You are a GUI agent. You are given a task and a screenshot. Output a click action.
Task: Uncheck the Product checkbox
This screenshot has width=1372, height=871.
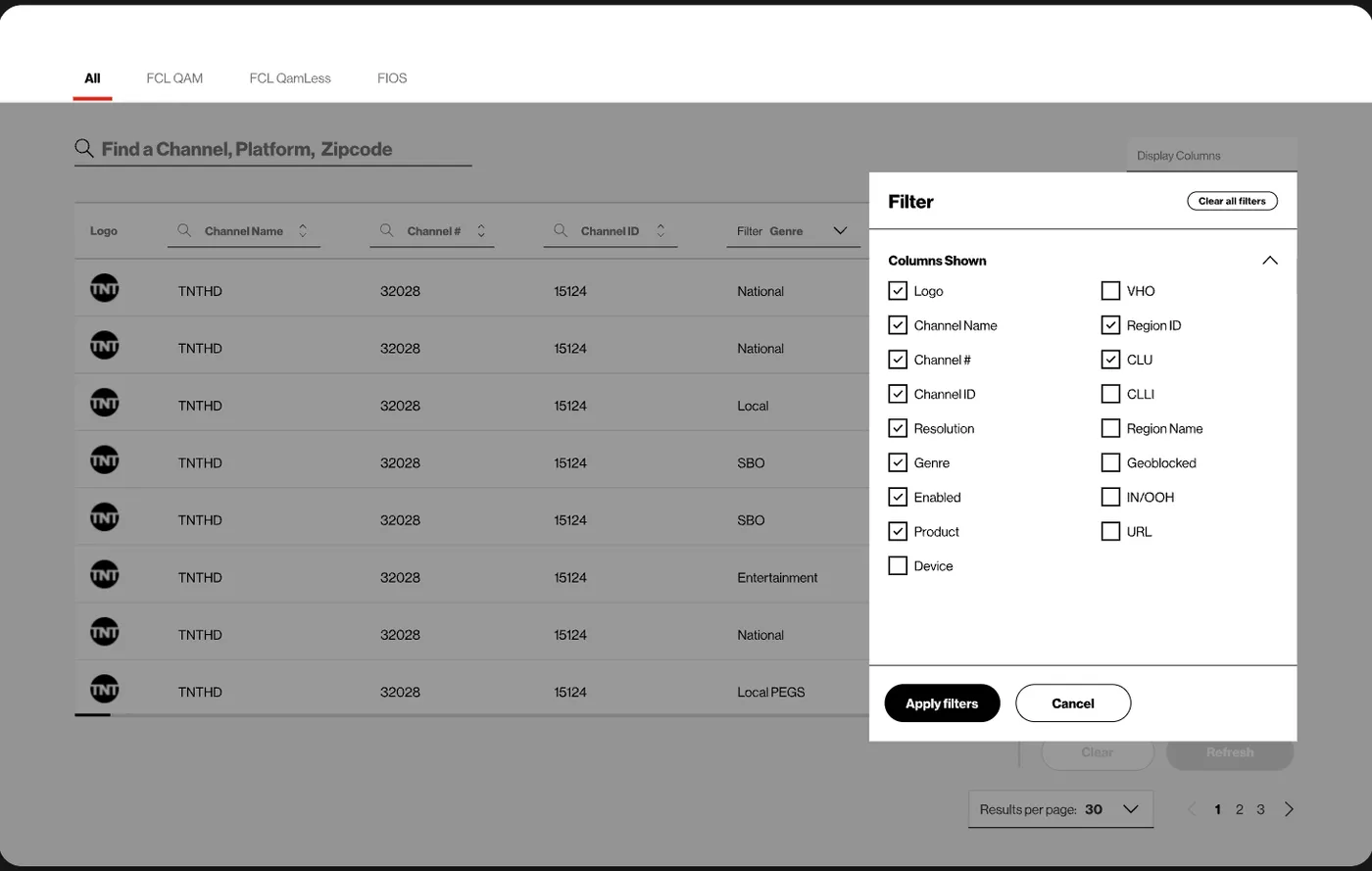[898, 531]
